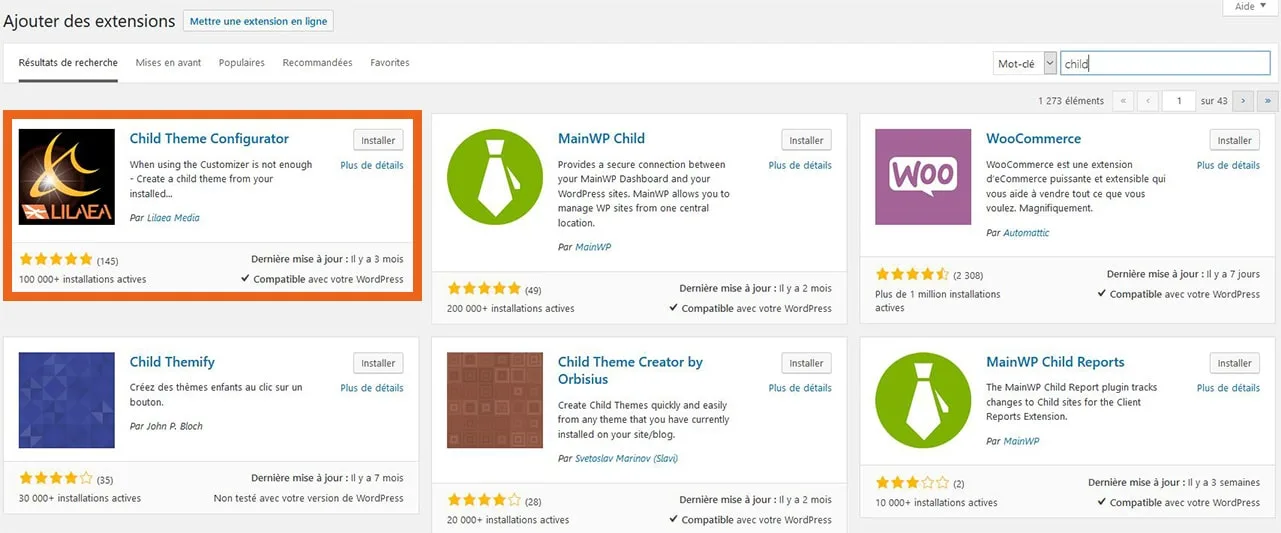The image size is (1281, 533).
Task: Click the 10 000+ installations actives text
Action: [936, 503]
